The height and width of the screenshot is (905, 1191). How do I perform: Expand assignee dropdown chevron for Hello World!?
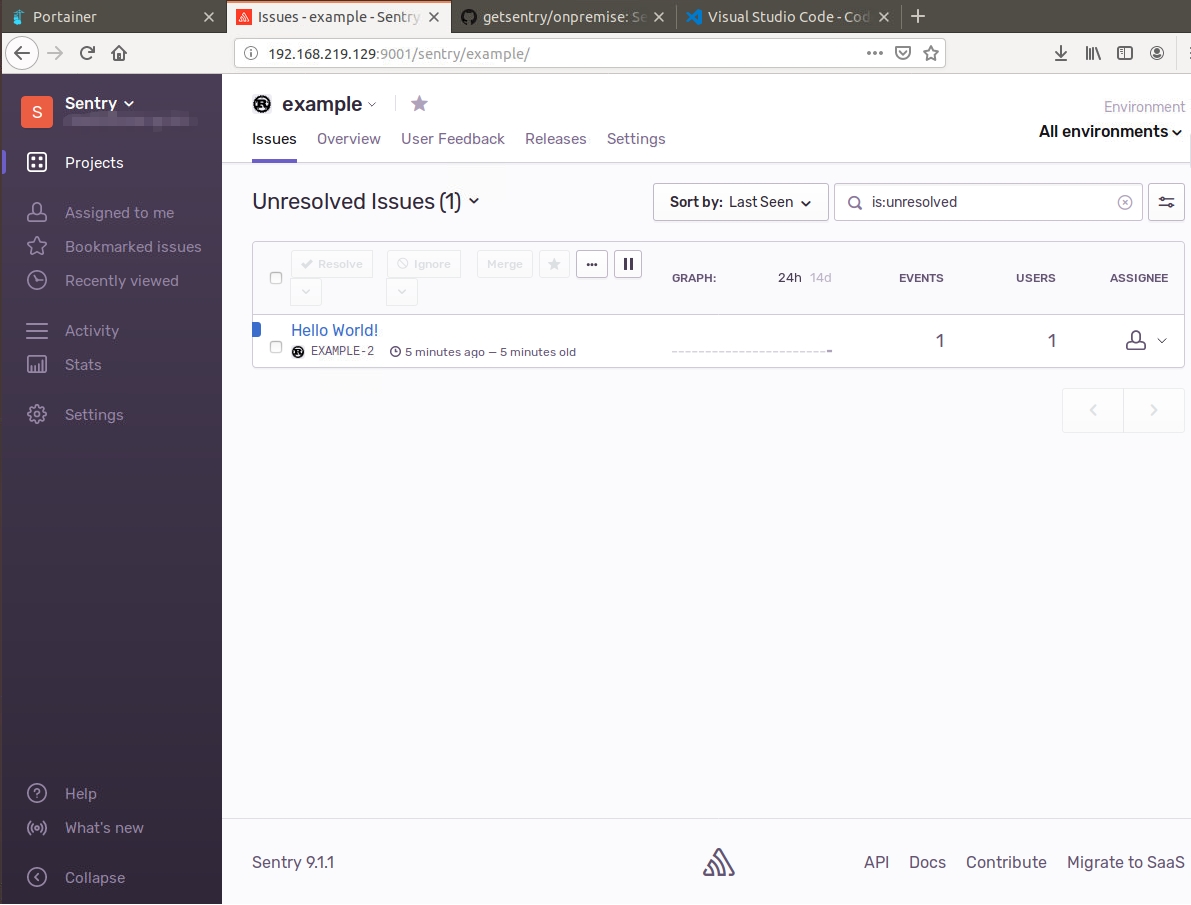[1162, 340]
